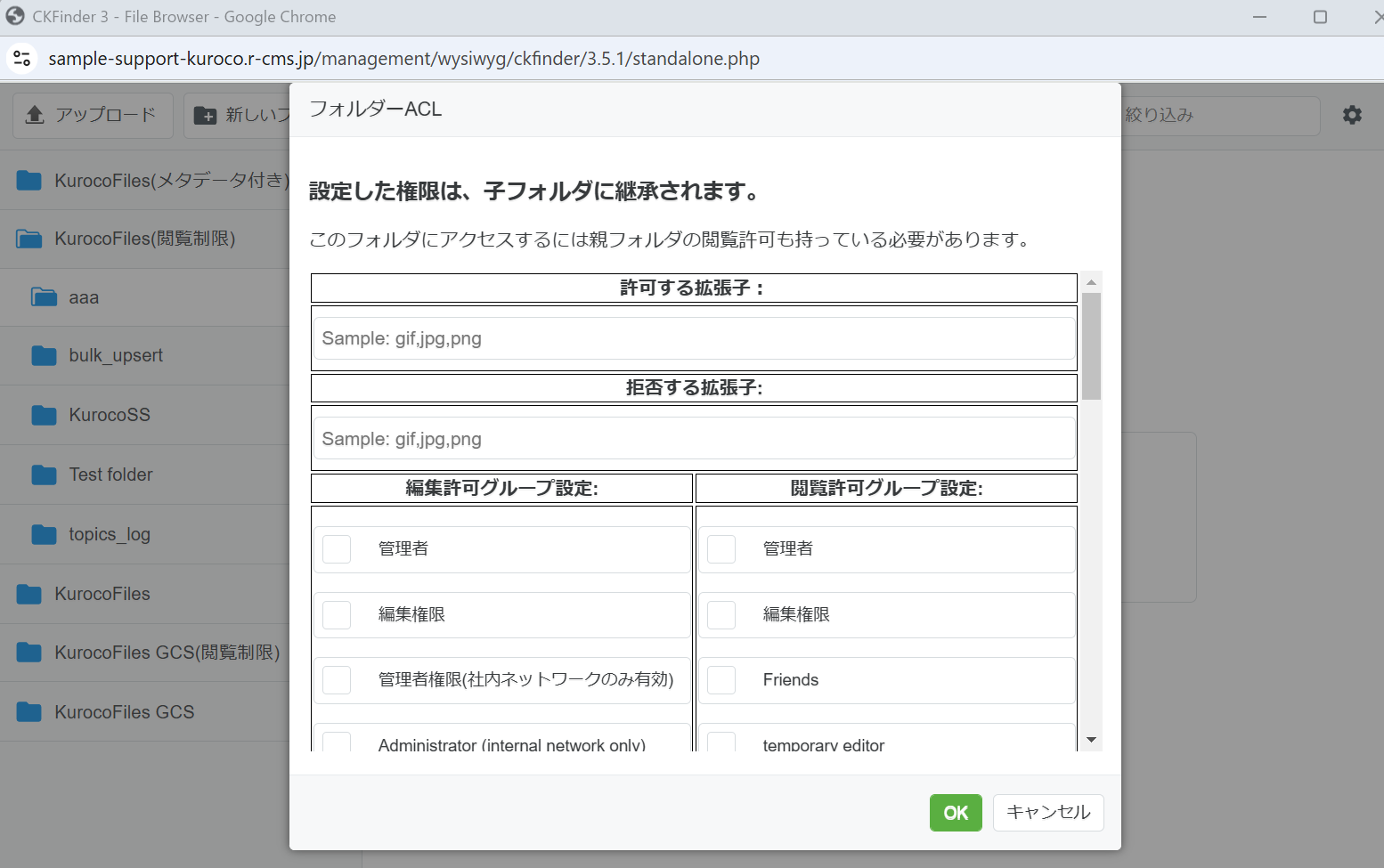Viewport: 1384px width, 868px height.
Task: Expand the aaa subfolder
Action: pyautogui.click(x=44, y=296)
